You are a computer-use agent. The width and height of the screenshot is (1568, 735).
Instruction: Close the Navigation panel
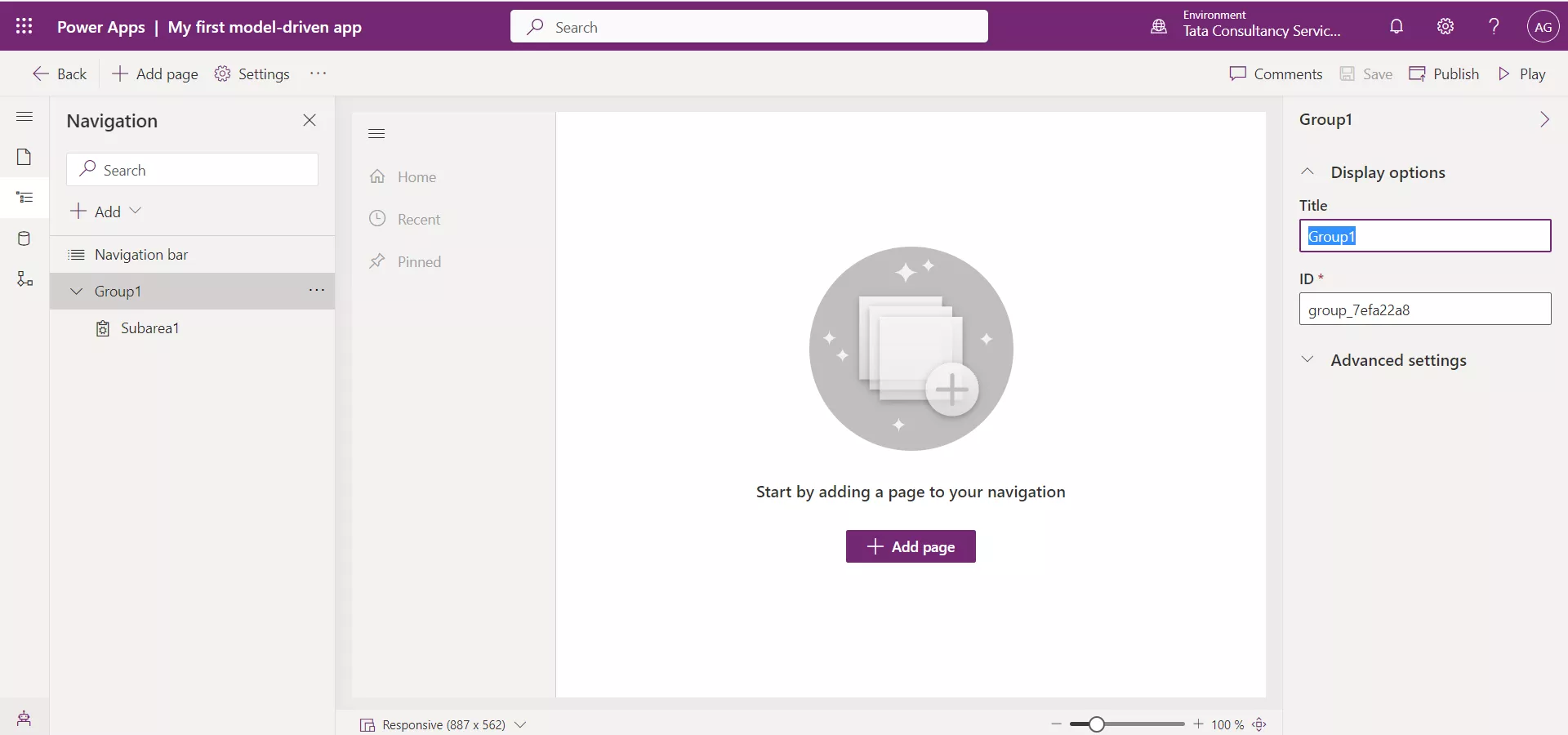[310, 120]
